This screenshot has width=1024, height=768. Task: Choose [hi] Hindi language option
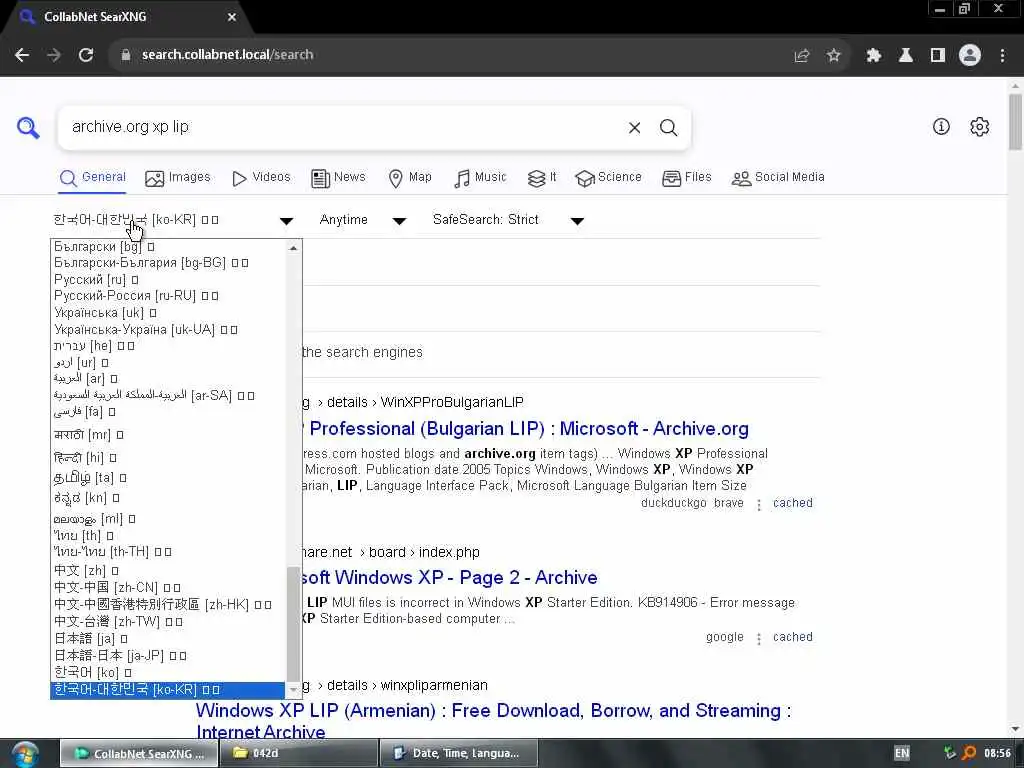(x=168, y=458)
